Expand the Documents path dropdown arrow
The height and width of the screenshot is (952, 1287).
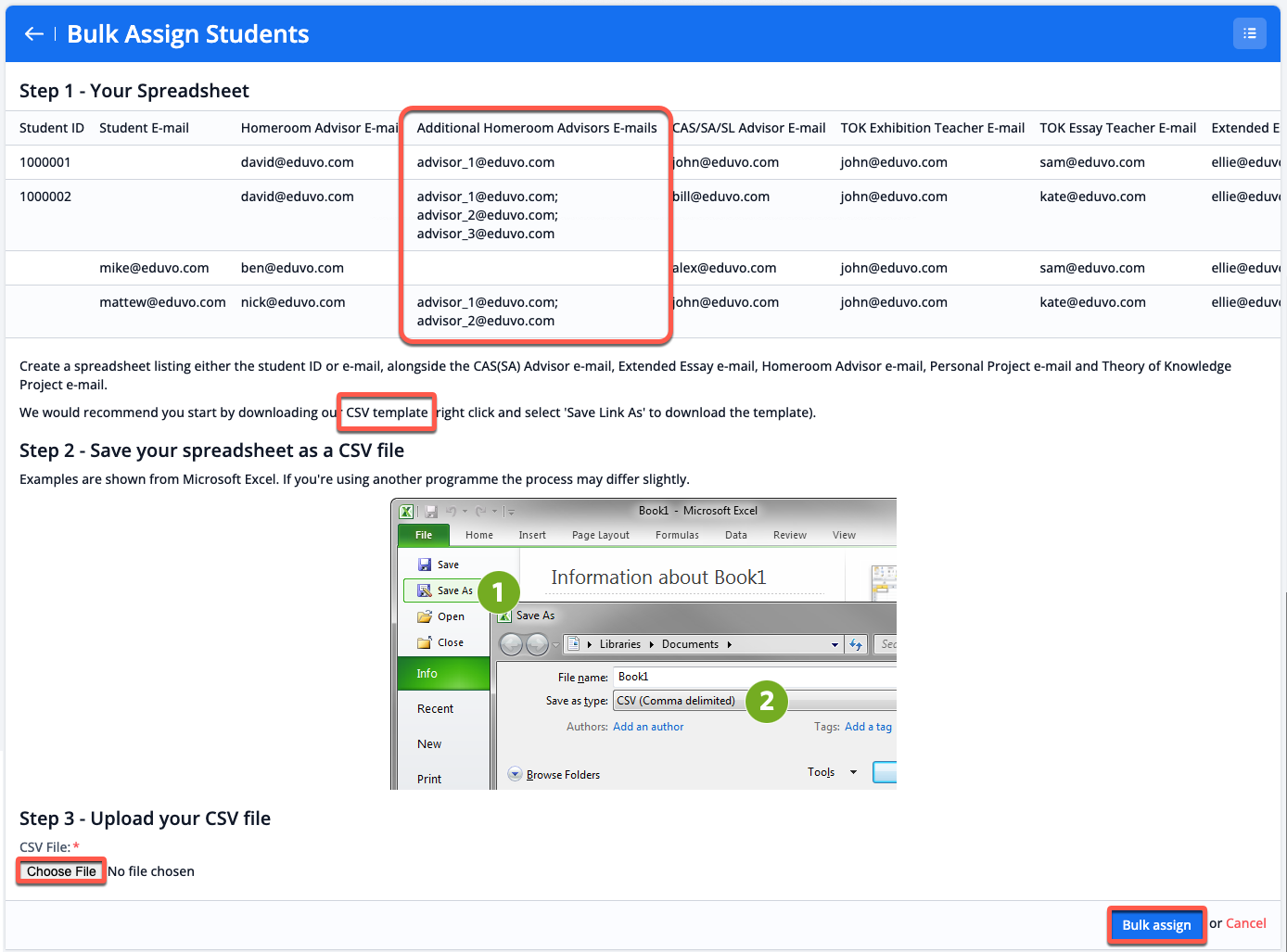(835, 644)
